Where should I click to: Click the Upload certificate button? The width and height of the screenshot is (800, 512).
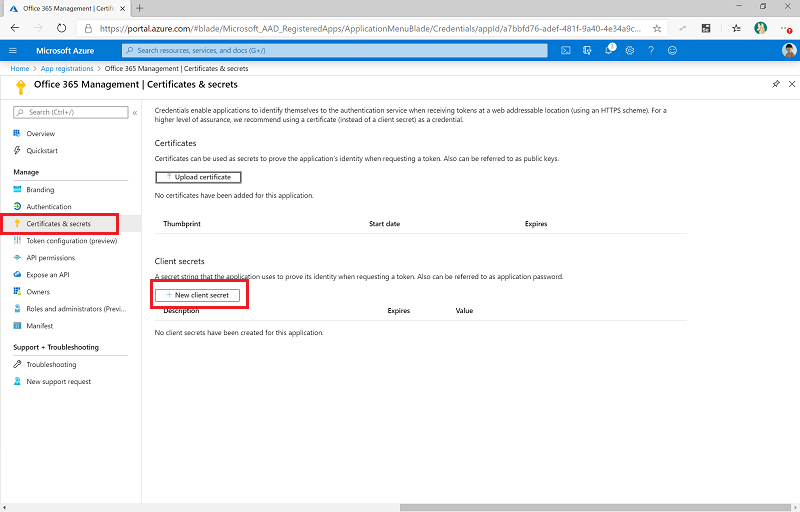click(198, 177)
